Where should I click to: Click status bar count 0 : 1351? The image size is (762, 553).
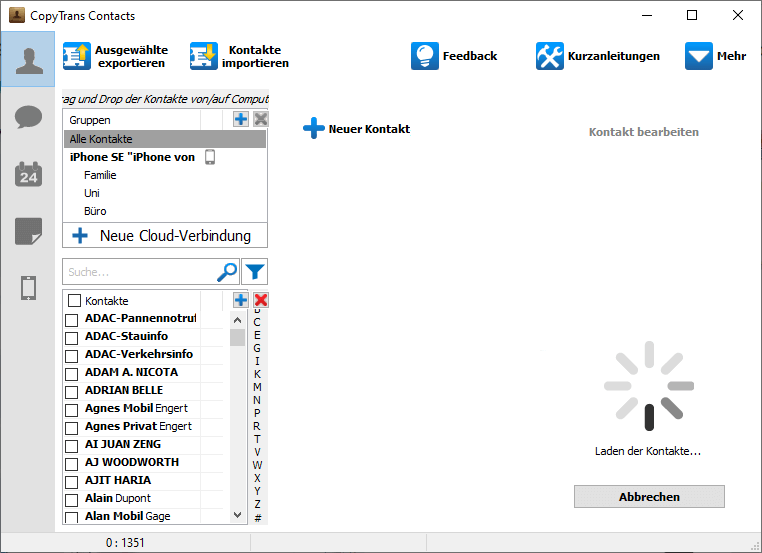coord(125,543)
